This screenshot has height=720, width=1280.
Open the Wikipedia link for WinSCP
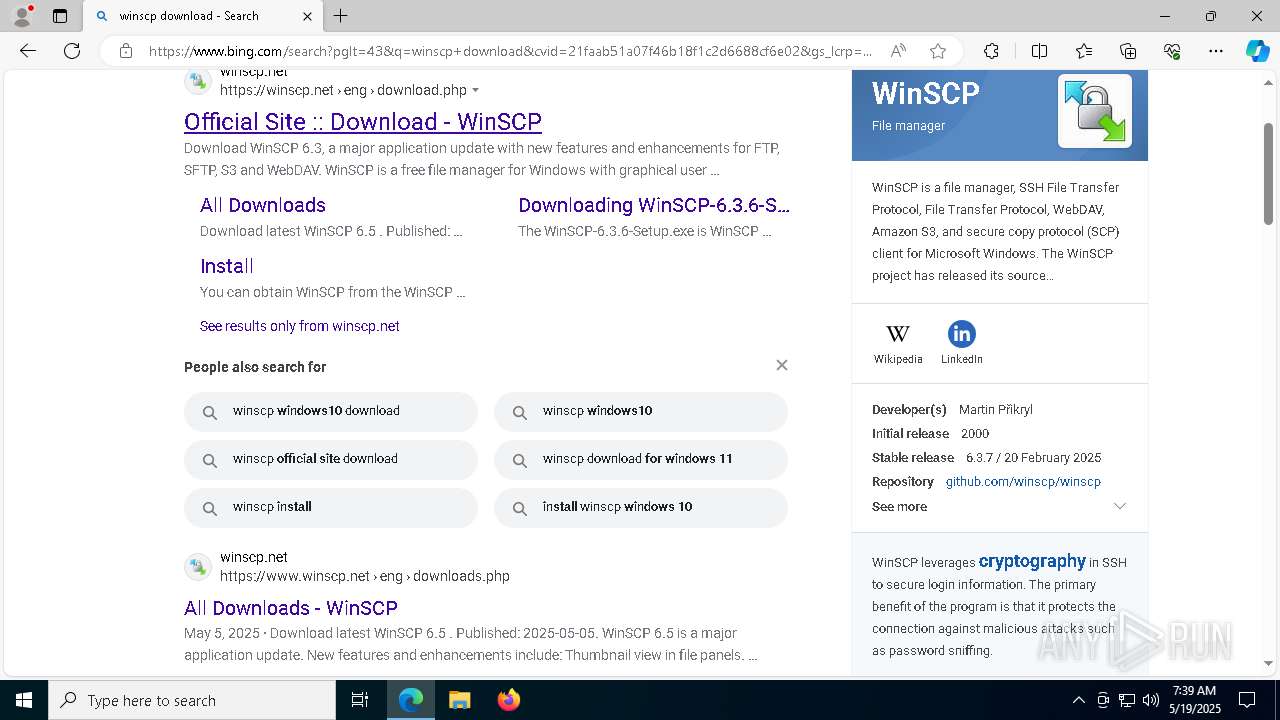(898, 343)
